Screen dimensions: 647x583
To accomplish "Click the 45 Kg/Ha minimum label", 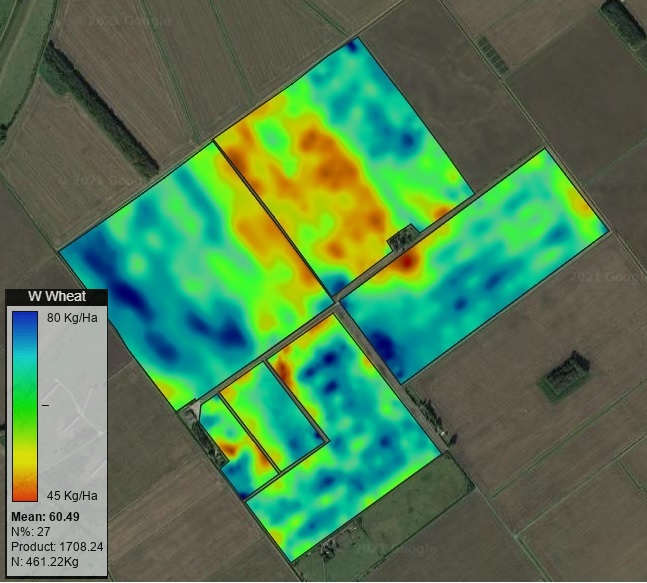I will pos(72,495).
